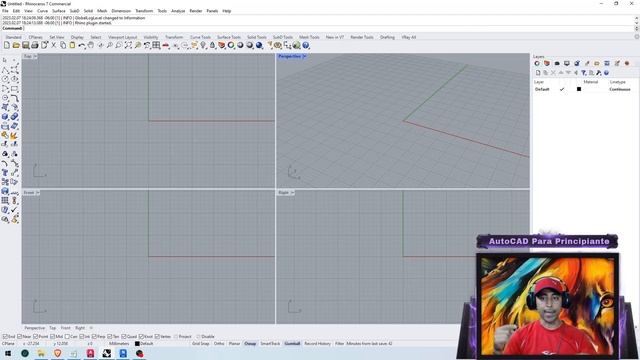Toggle Gumball in the status bar

pyautogui.click(x=292, y=344)
